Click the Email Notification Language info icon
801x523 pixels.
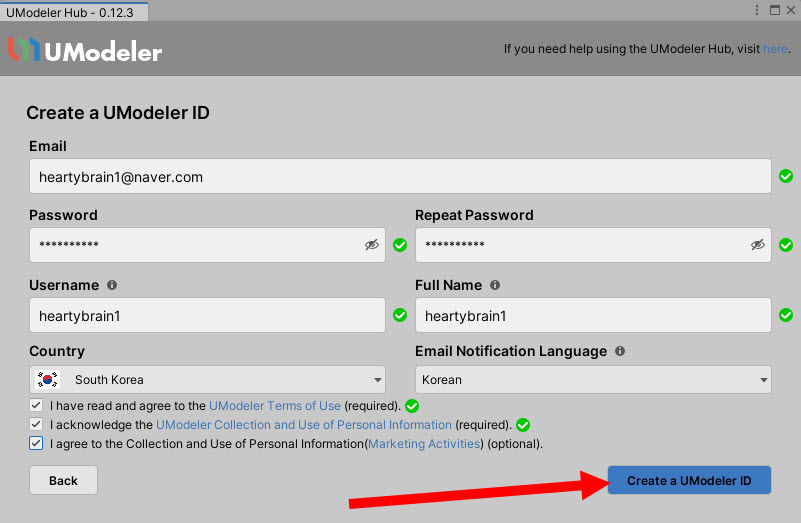[620, 351]
